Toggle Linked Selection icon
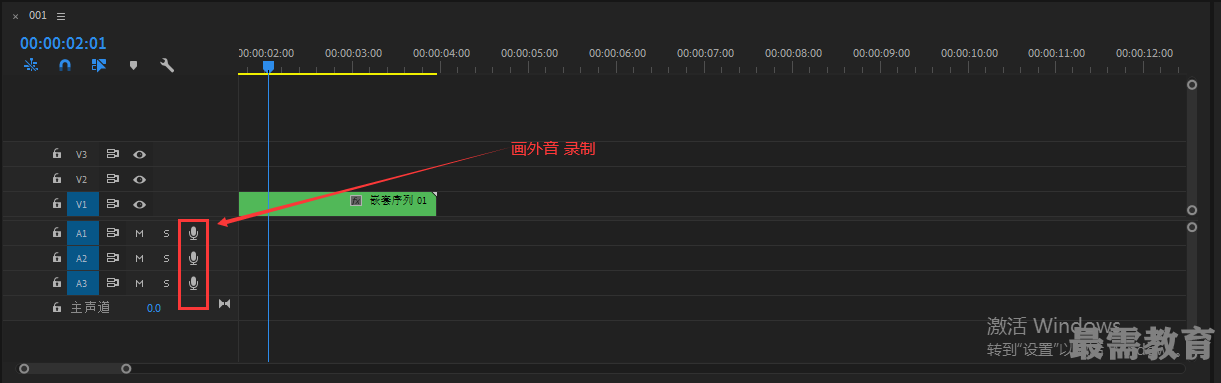The height and width of the screenshot is (383, 1221). point(98,65)
